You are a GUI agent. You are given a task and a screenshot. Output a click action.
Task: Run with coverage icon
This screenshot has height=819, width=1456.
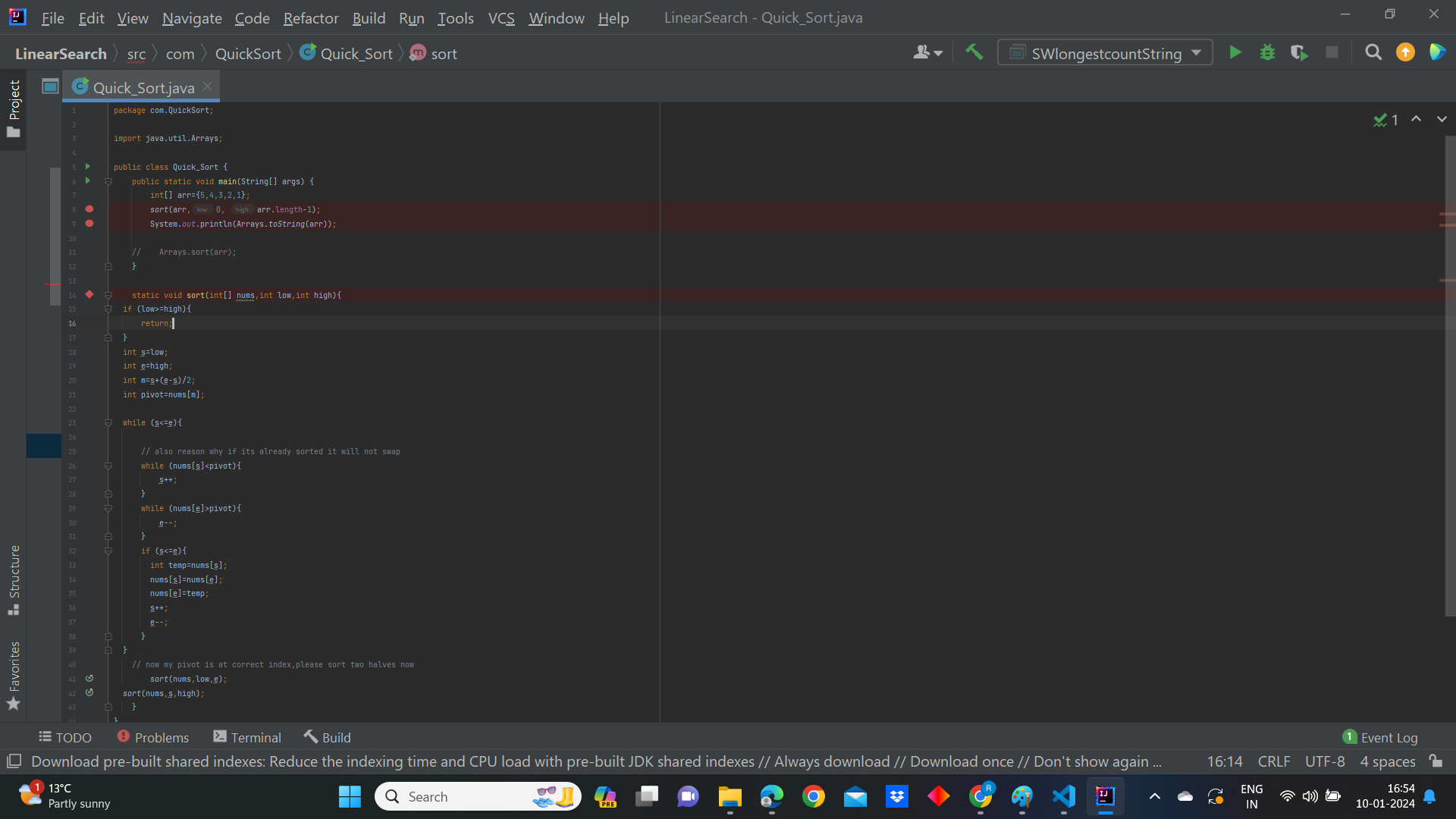1300,52
